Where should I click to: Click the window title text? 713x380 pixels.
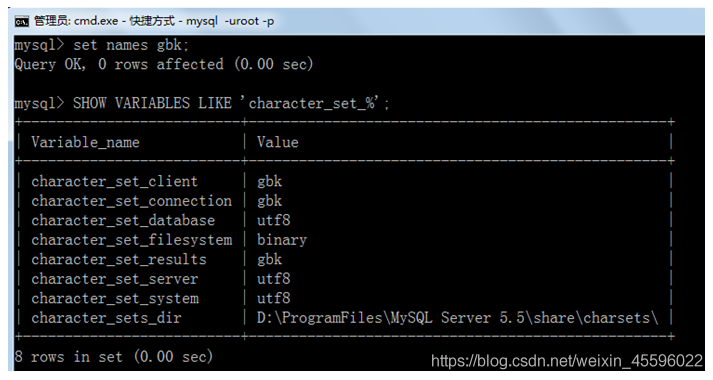(154, 21)
